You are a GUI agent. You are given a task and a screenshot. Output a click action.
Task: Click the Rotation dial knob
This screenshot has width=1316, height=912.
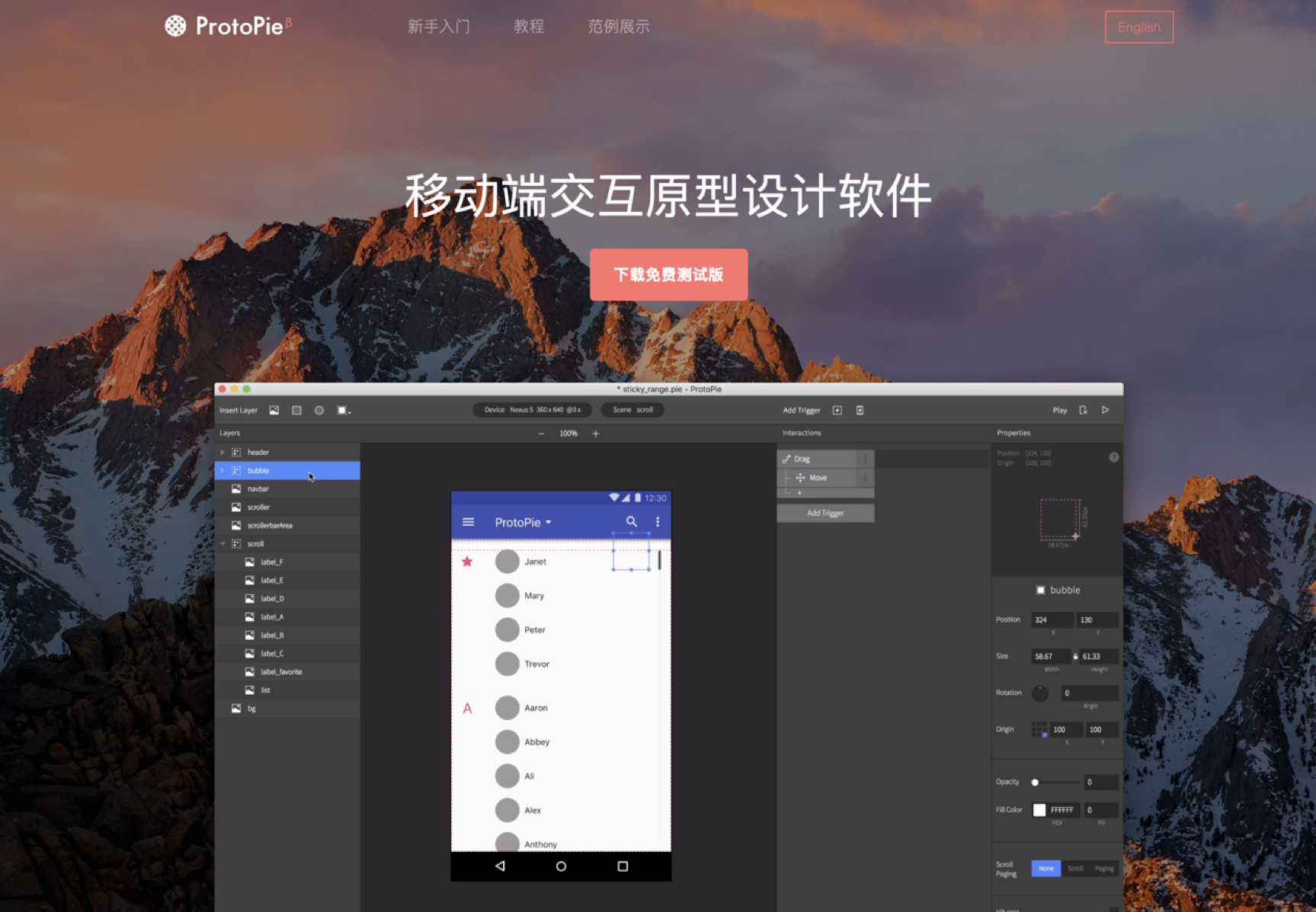coord(1040,693)
